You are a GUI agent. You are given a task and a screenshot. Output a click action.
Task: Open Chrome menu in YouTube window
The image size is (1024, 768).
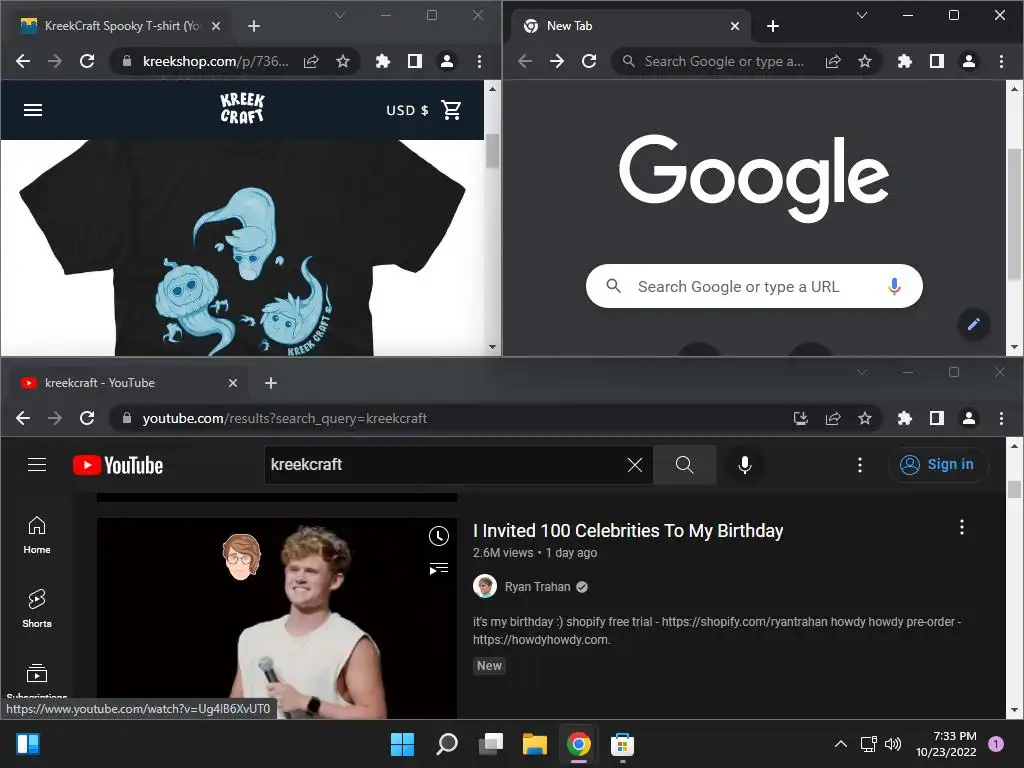coord(1001,418)
